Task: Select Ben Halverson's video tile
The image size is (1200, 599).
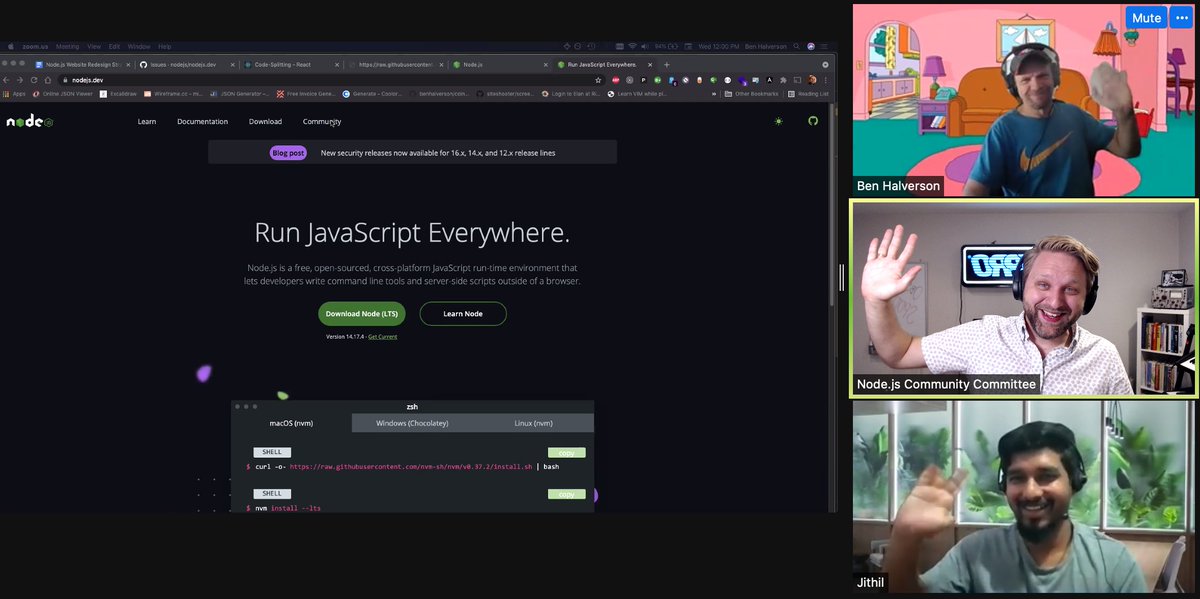Action: pyautogui.click(x=1023, y=99)
